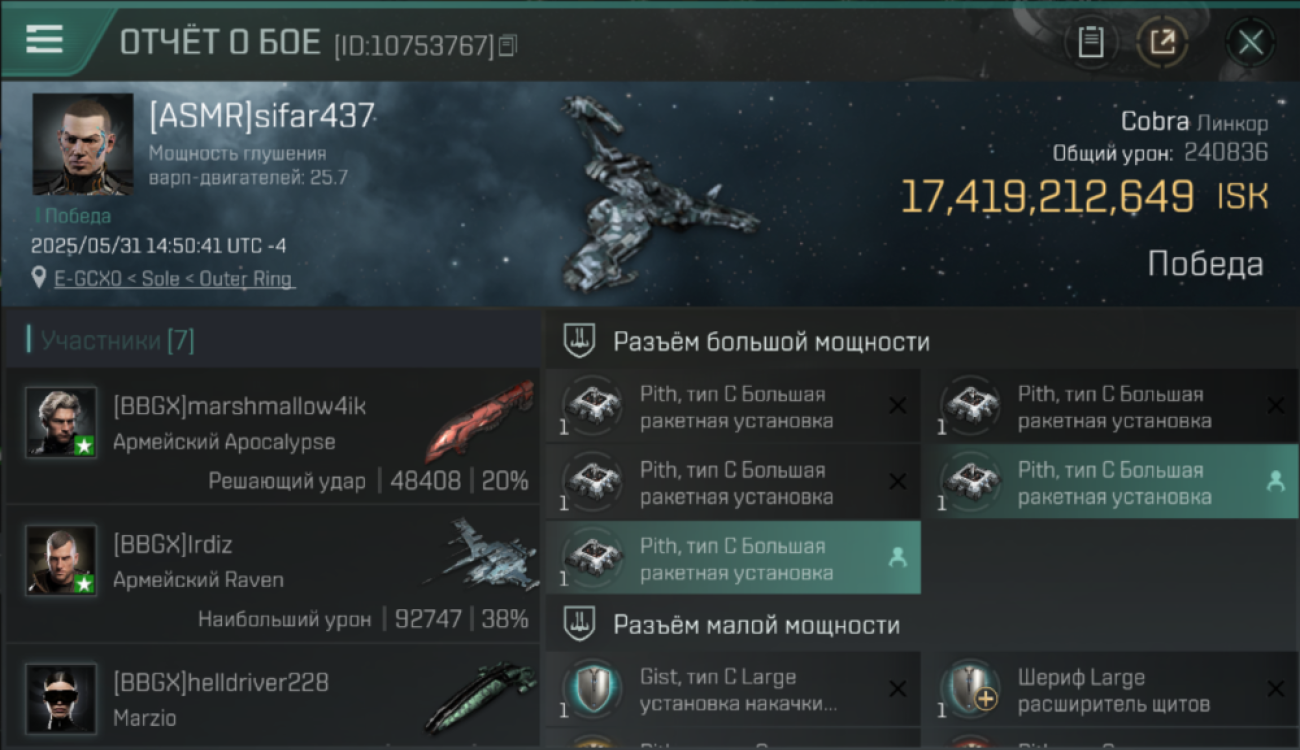Share the battle report externally
The width and height of the screenshot is (1300, 750).
click(1162, 43)
